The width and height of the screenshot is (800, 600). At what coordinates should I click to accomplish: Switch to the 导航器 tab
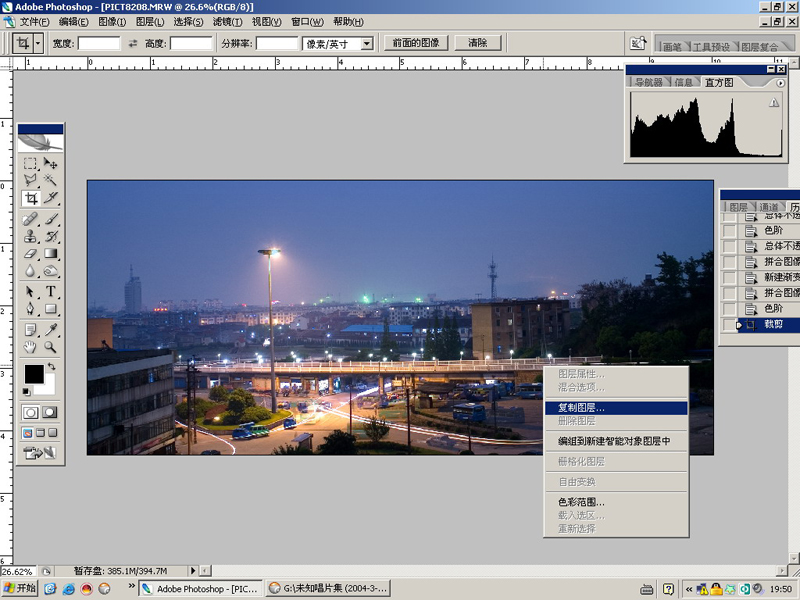(648, 82)
